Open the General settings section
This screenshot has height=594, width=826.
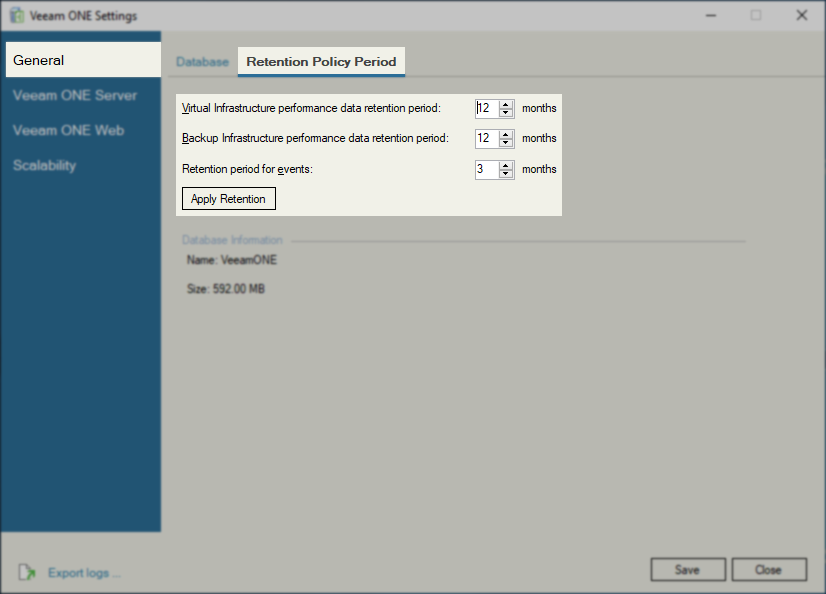(x=83, y=60)
